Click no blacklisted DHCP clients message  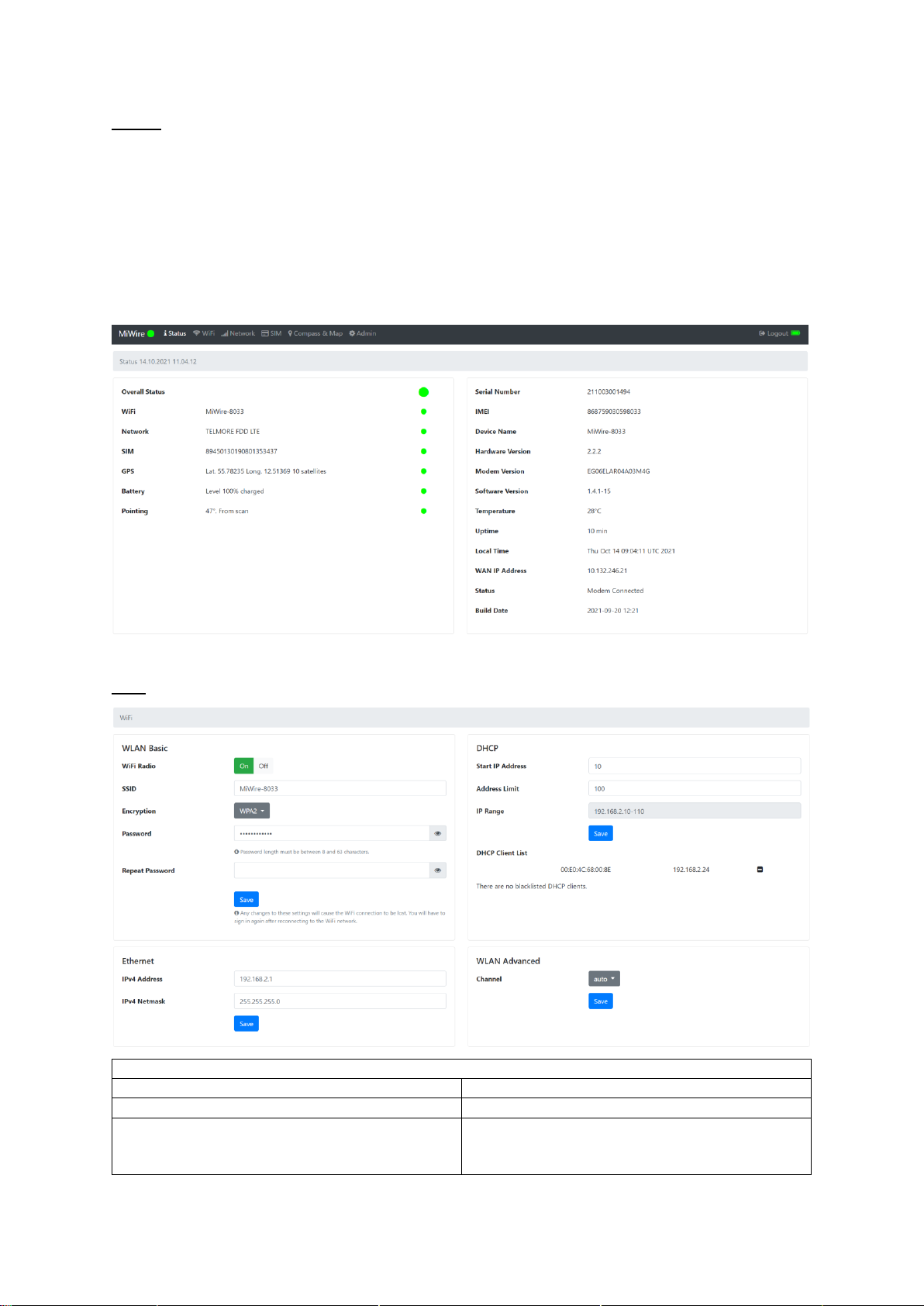(531, 886)
